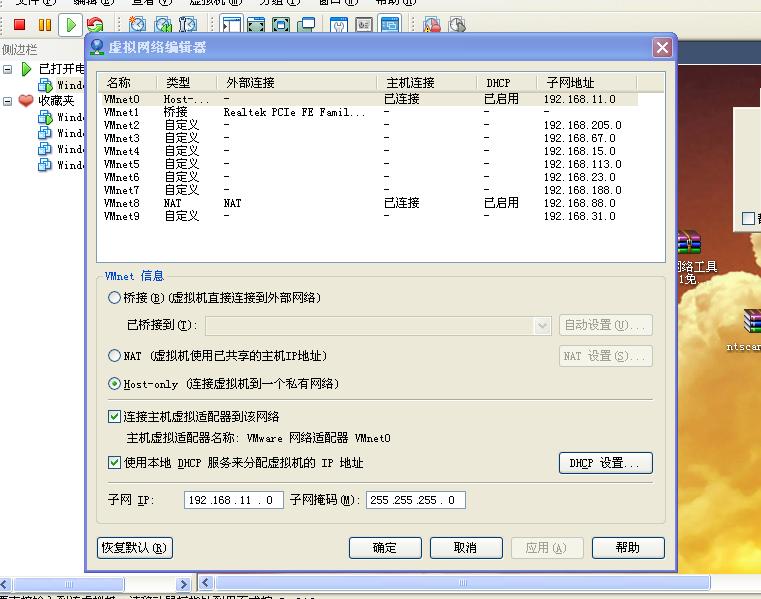Viewport: 761px width, 599px height.
Task: Select the VMnet4 row
Action: (x=368, y=151)
